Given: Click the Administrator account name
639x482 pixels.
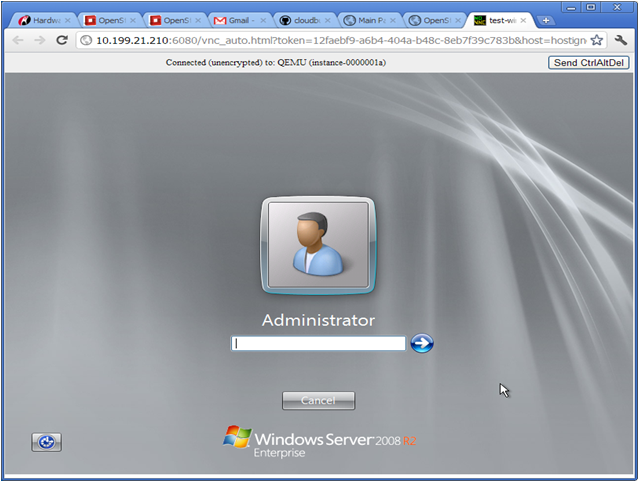Looking at the screenshot, I should (318, 320).
